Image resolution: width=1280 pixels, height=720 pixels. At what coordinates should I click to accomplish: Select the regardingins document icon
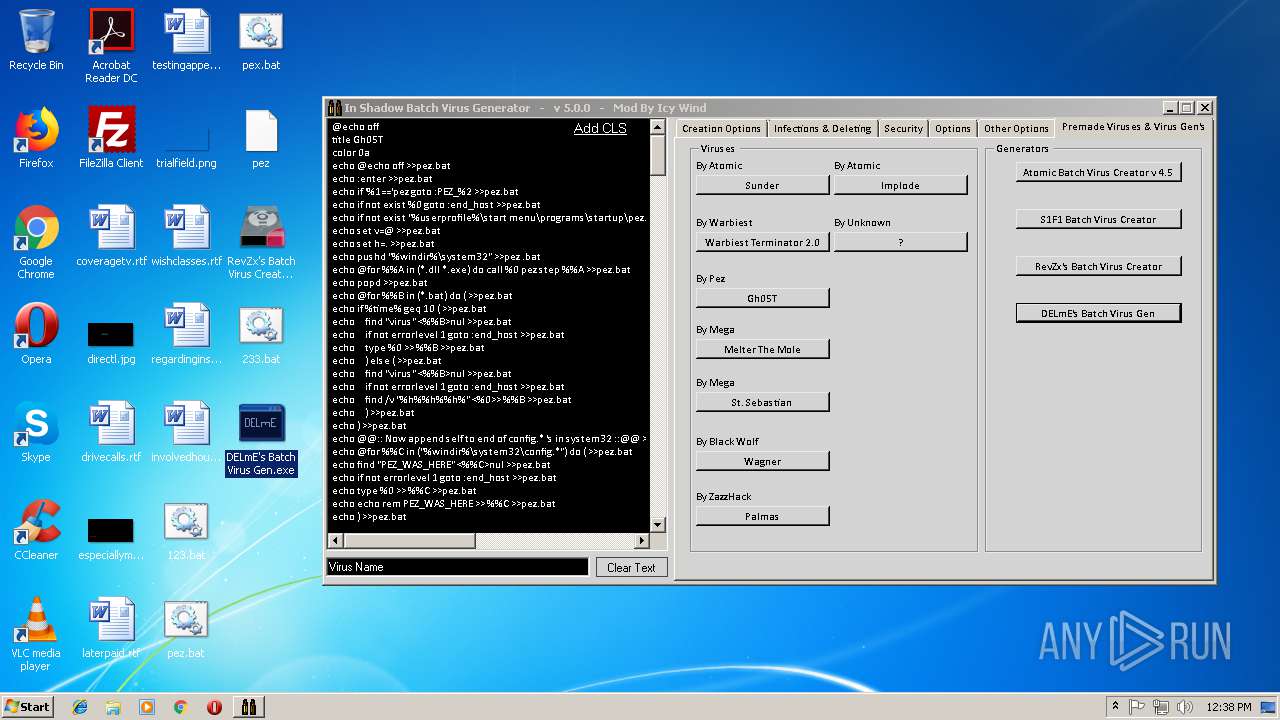tap(186, 334)
